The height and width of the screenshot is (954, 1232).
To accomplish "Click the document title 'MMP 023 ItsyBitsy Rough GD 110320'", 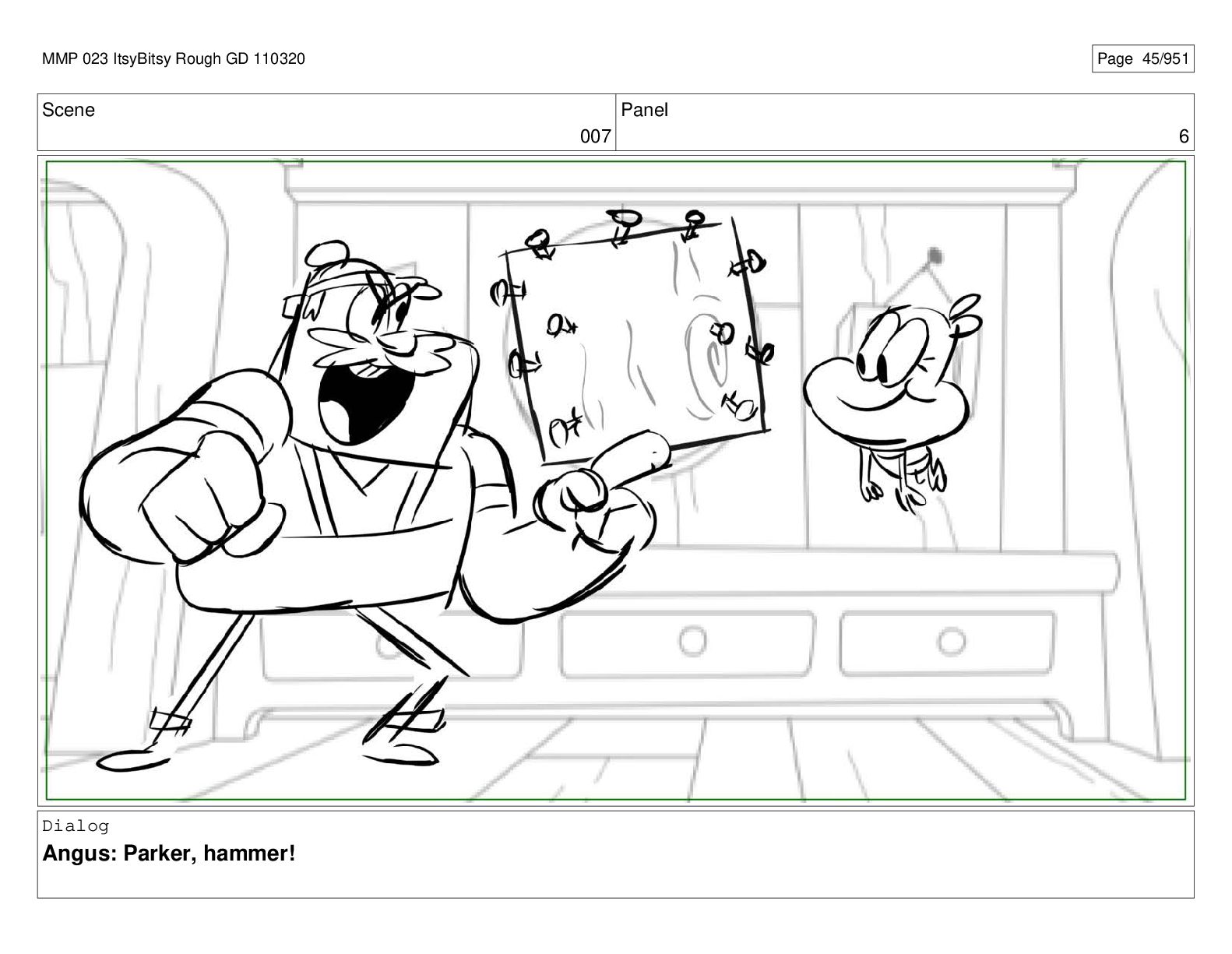I will 174,58.
